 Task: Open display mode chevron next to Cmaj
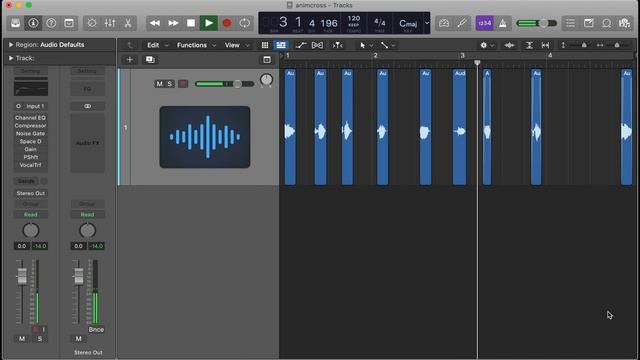click(x=427, y=23)
